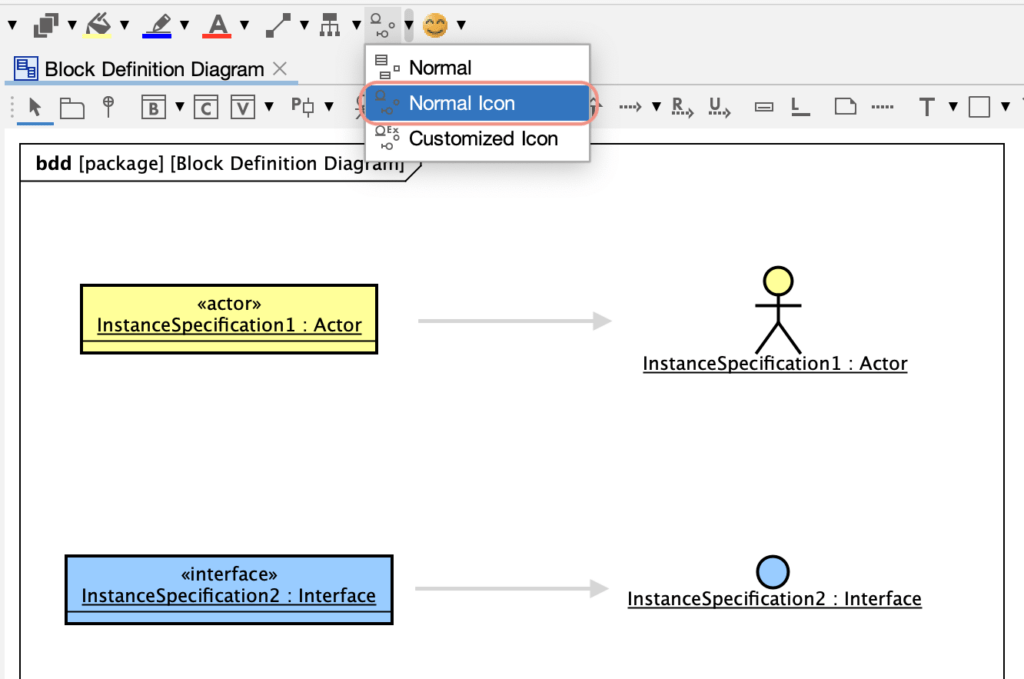Apply font color with the red A icon
1024x679 pixels.
click(218, 25)
